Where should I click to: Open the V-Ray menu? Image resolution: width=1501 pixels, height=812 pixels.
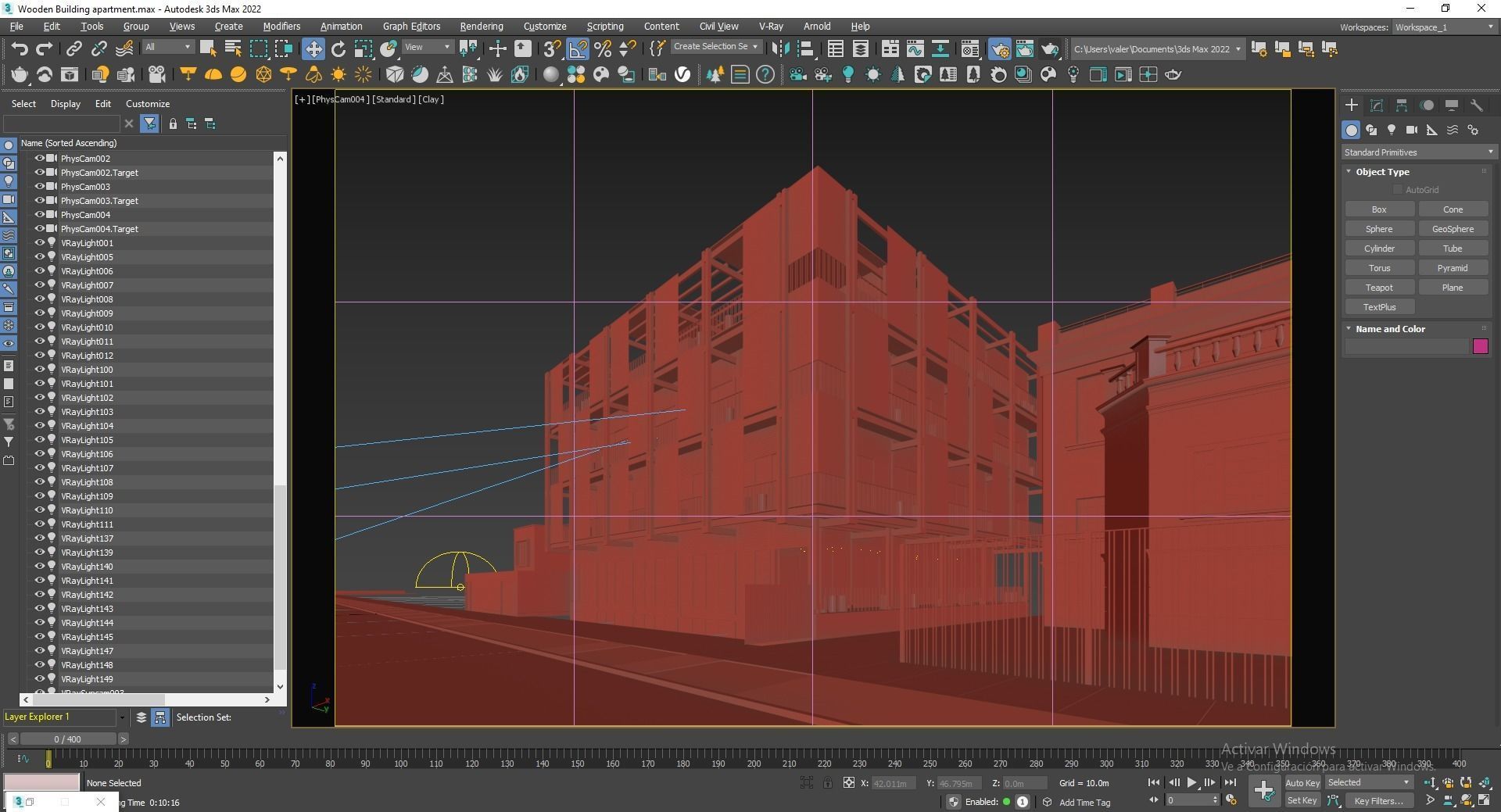tap(771, 27)
